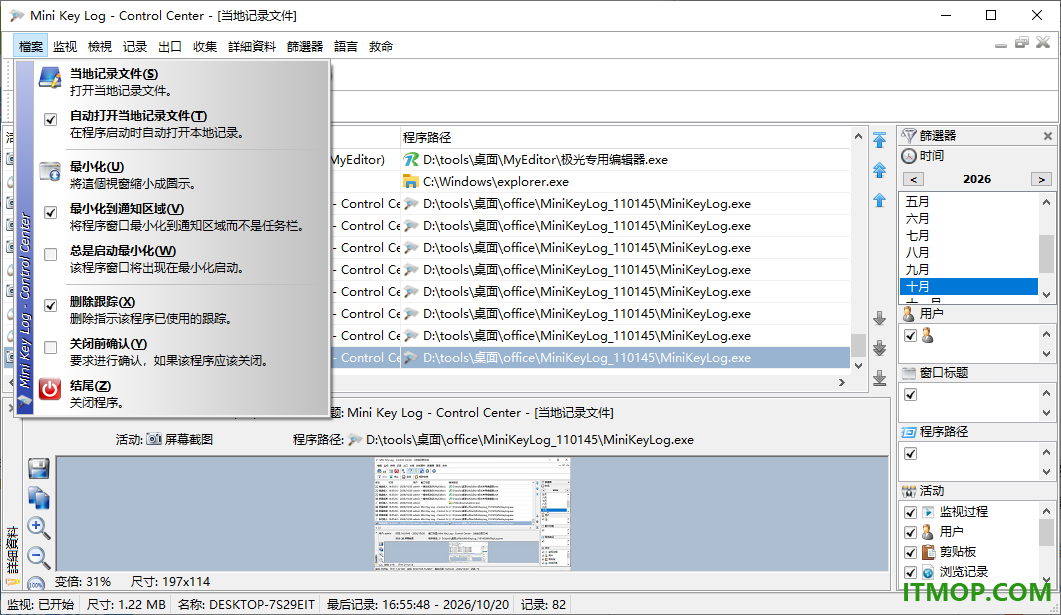Select 九月 in the month list
Viewport: 1061px width, 615px height.
969,269
